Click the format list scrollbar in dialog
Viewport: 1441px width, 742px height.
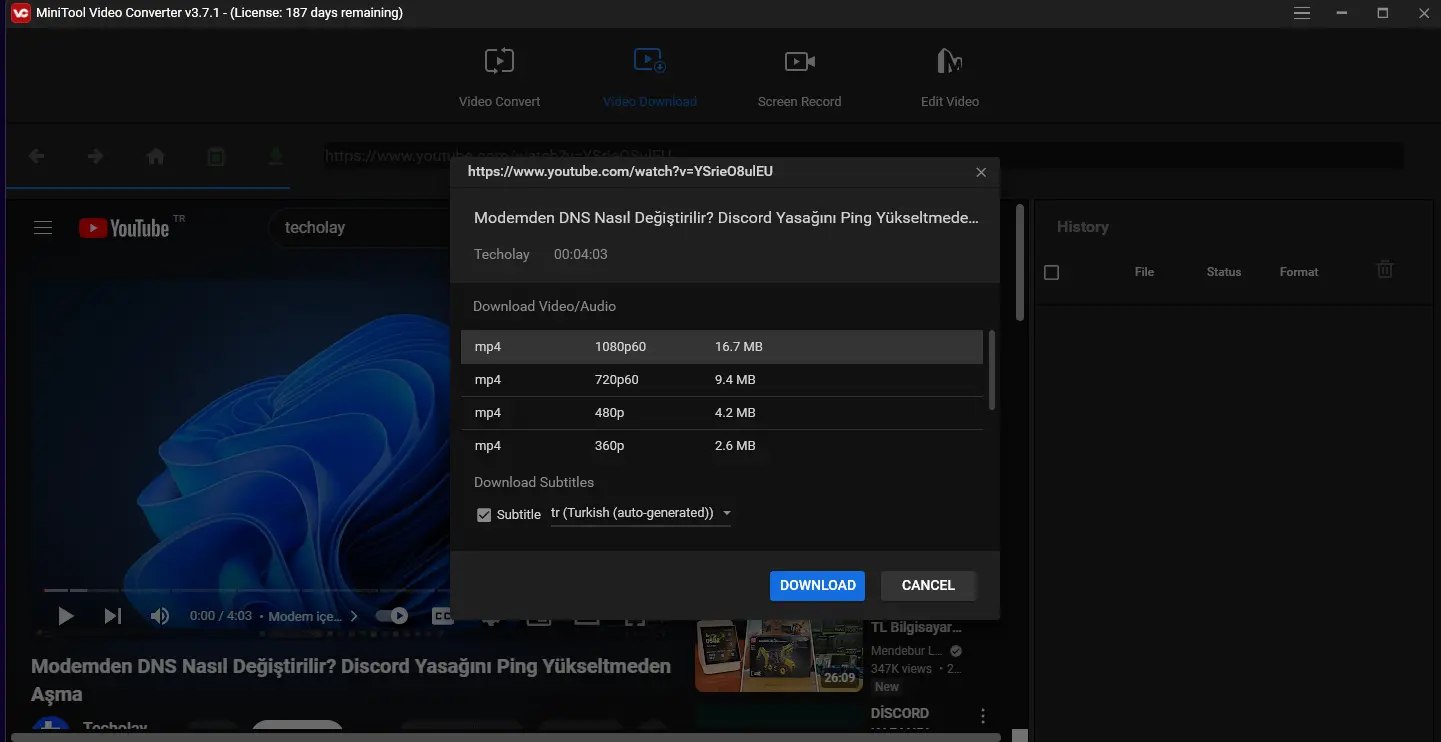[992, 370]
